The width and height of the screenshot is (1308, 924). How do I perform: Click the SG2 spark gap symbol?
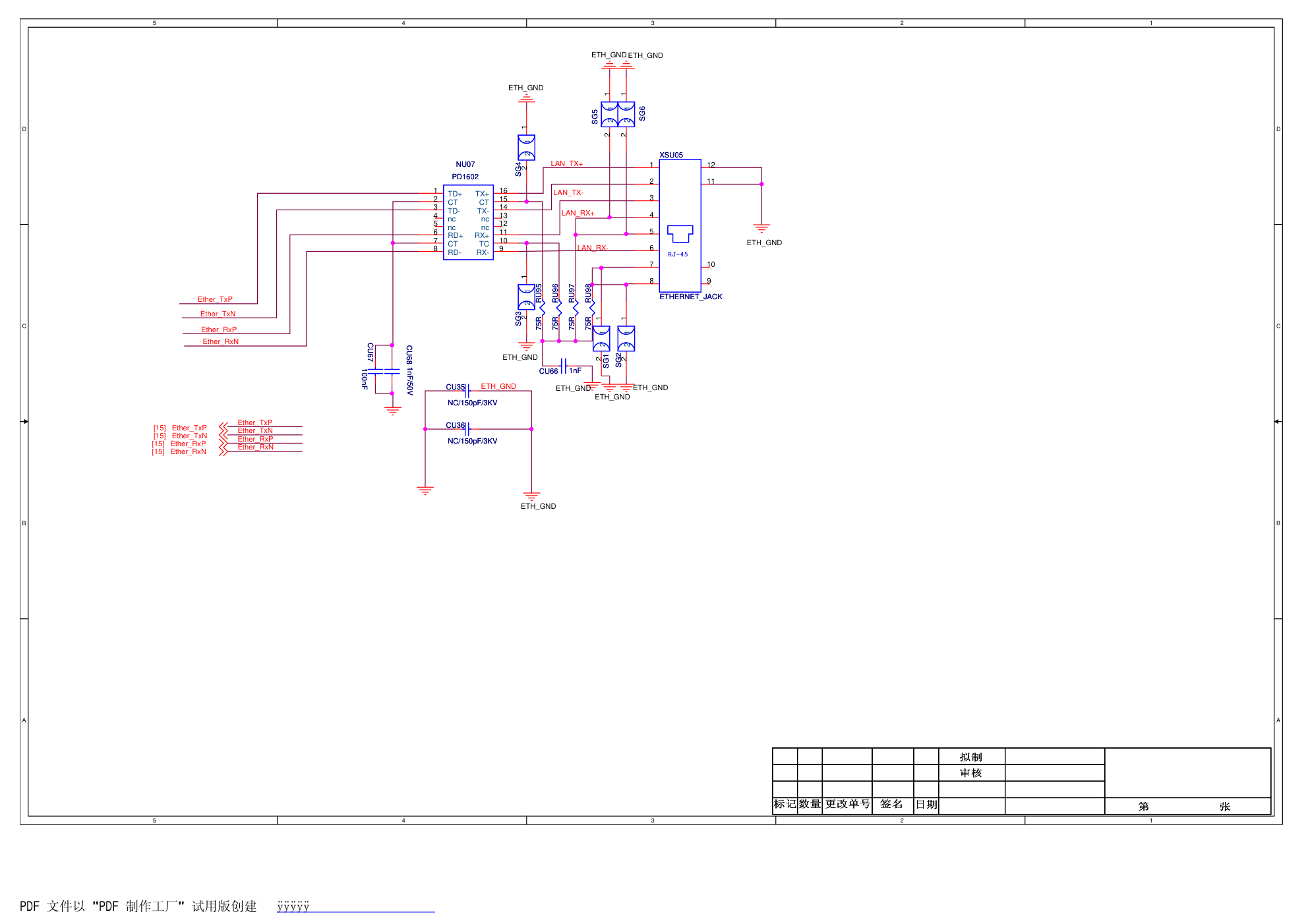point(626,339)
